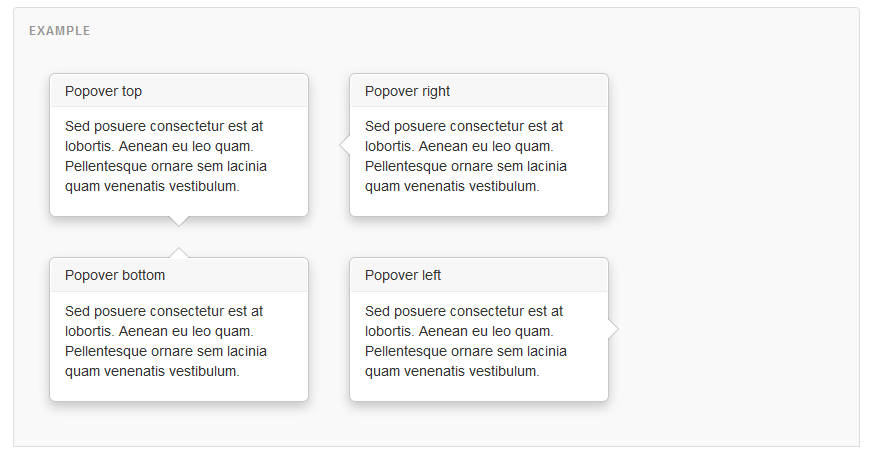Click the body text in Popover bottom
This screenshot has height=458, width=871.
point(166,341)
